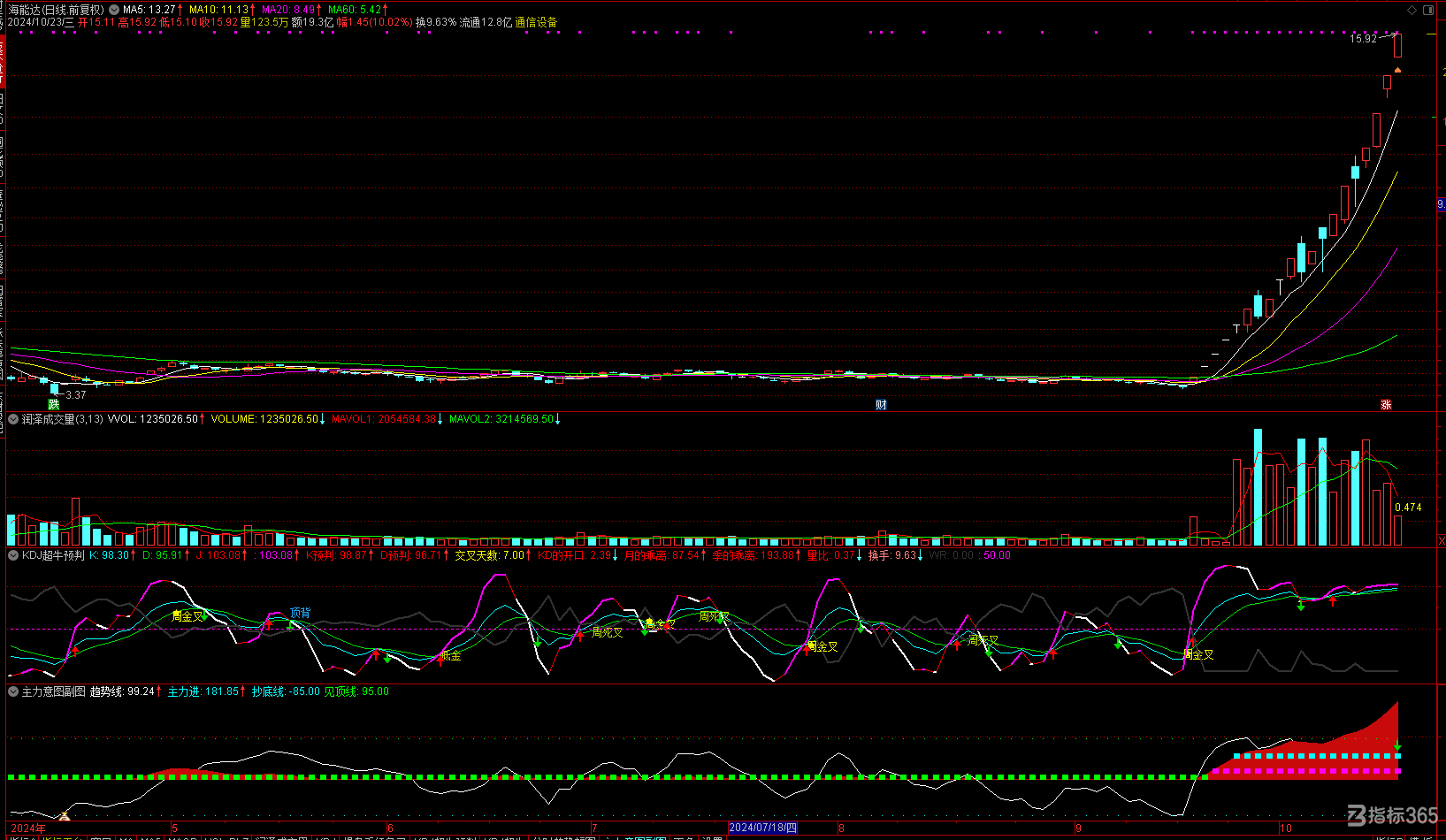1446x840 pixels.
Task: Click the first 周金叉 label near the 5 month mark
Action: click(x=188, y=616)
